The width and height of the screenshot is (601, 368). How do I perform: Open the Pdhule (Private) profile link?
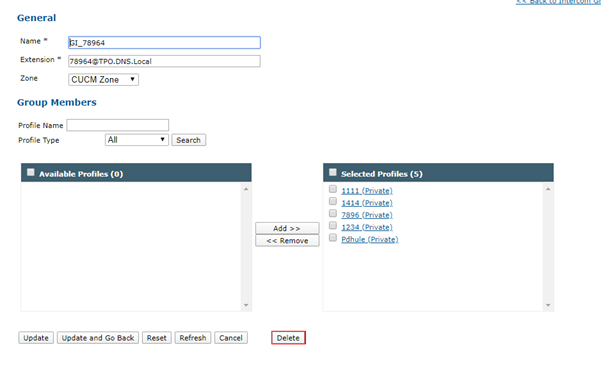pos(370,240)
